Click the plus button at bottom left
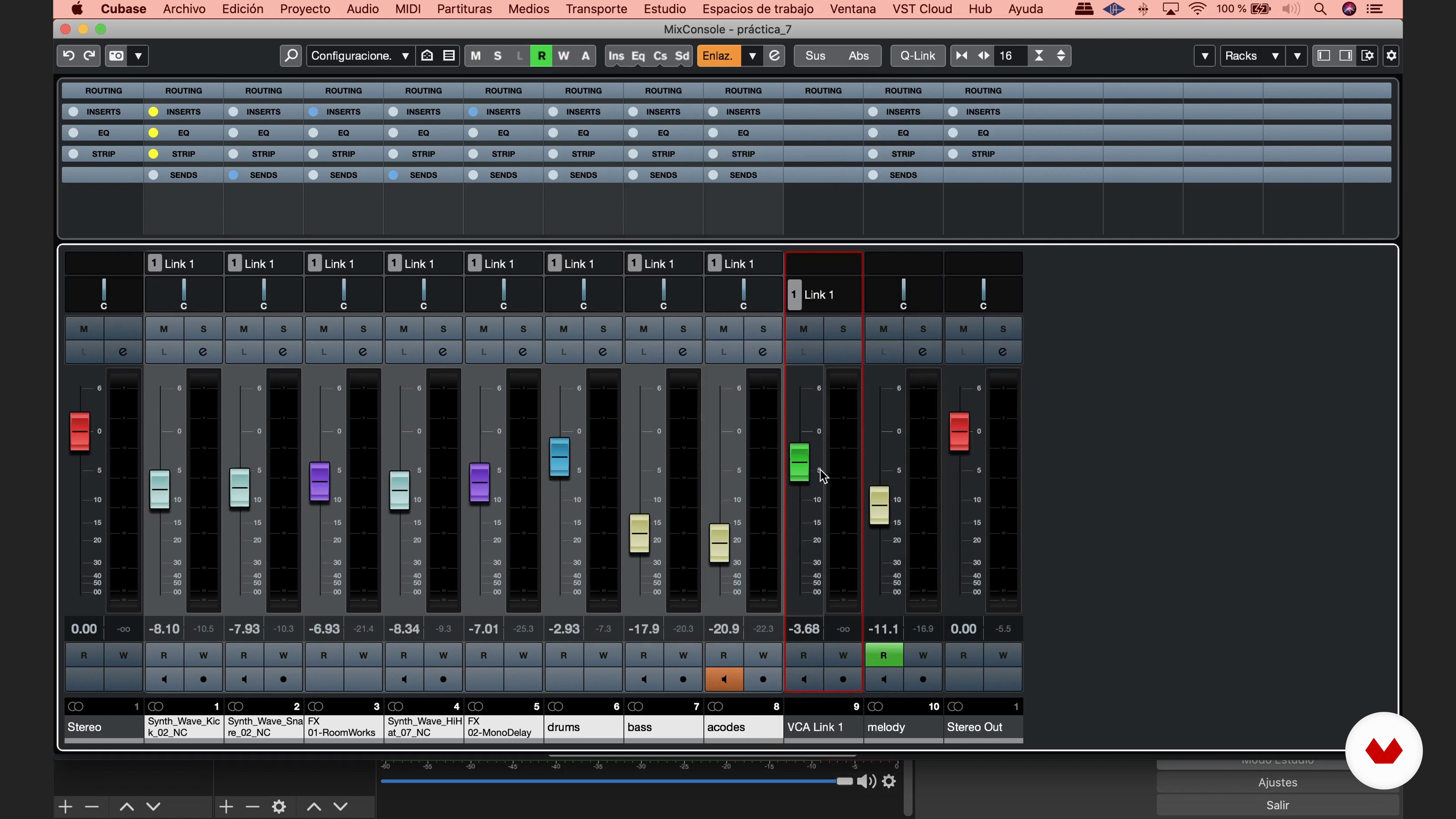The image size is (1456, 819). point(66,806)
